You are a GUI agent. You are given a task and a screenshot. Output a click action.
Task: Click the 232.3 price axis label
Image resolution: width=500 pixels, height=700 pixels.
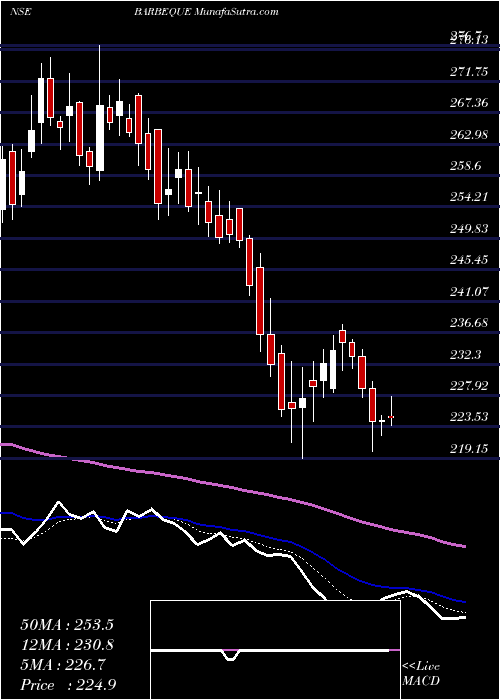tap(466, 354)
